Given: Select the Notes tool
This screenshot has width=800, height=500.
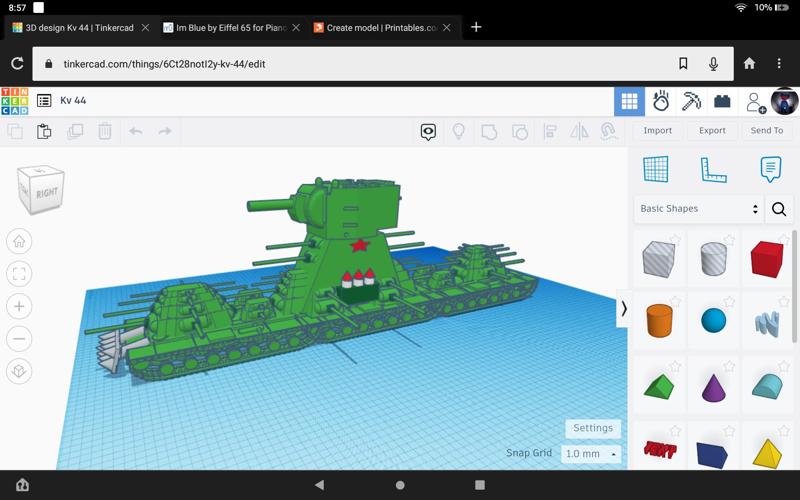Looking at the screenshot, I should 770,169.
